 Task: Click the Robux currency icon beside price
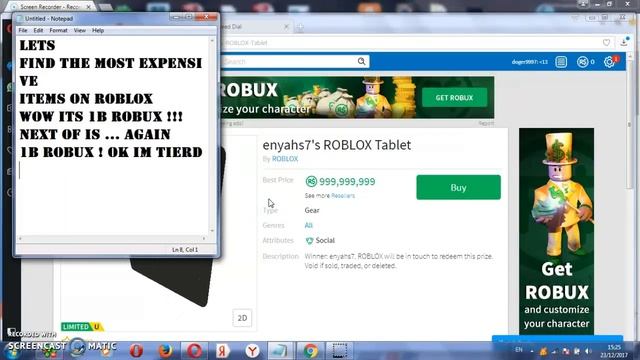coord(311,181)
